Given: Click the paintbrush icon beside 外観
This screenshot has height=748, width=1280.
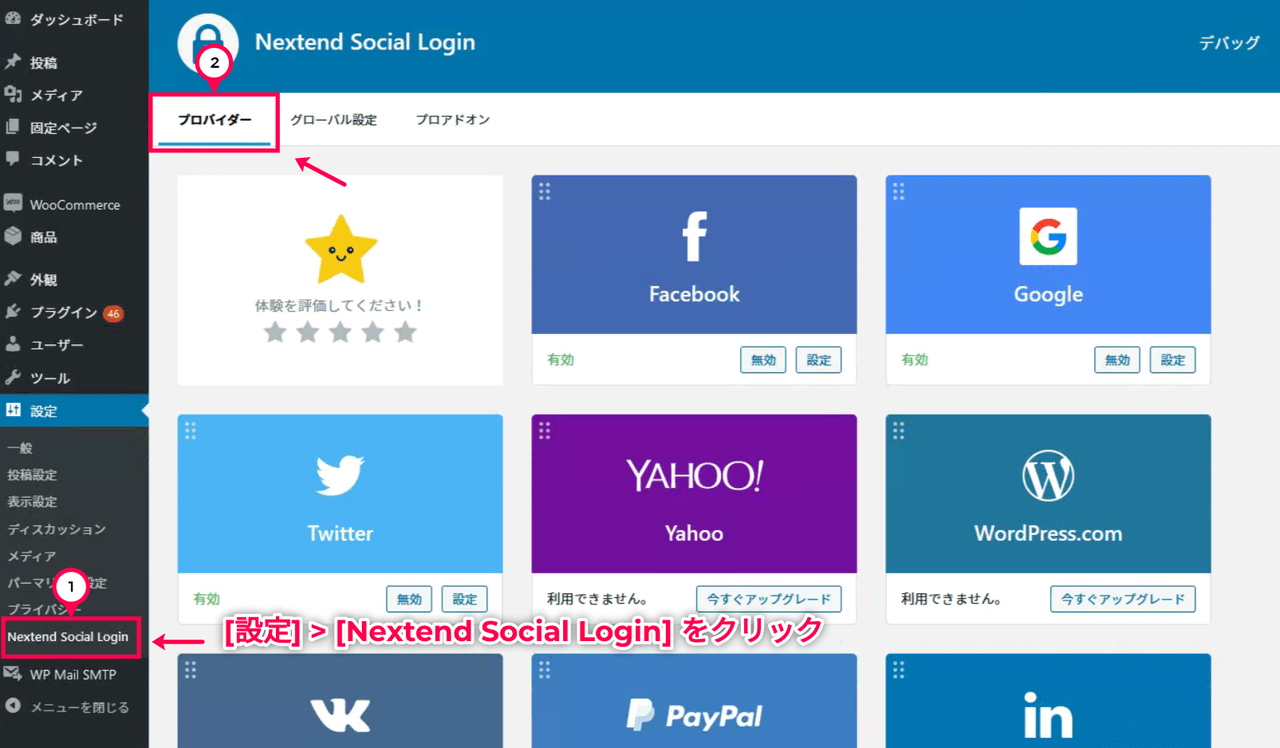Looking at the screenshot, I should [x=13, y=280].
